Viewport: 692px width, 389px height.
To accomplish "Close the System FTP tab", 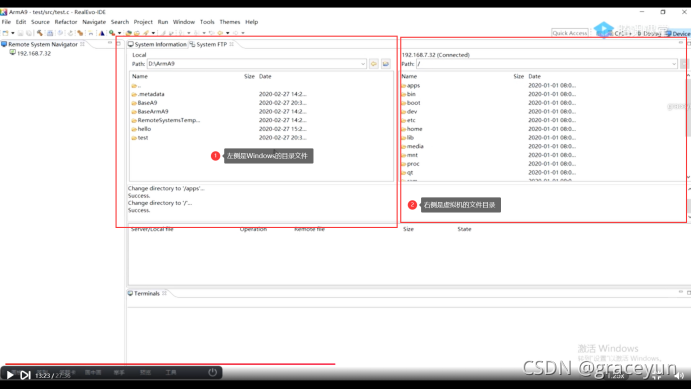I will [x=232, y=44].
